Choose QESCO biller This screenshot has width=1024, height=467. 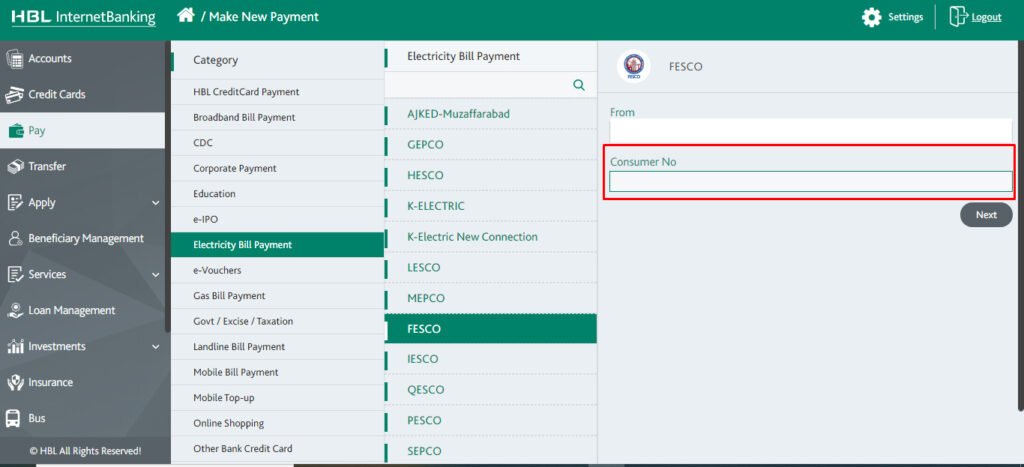point(490,390)
